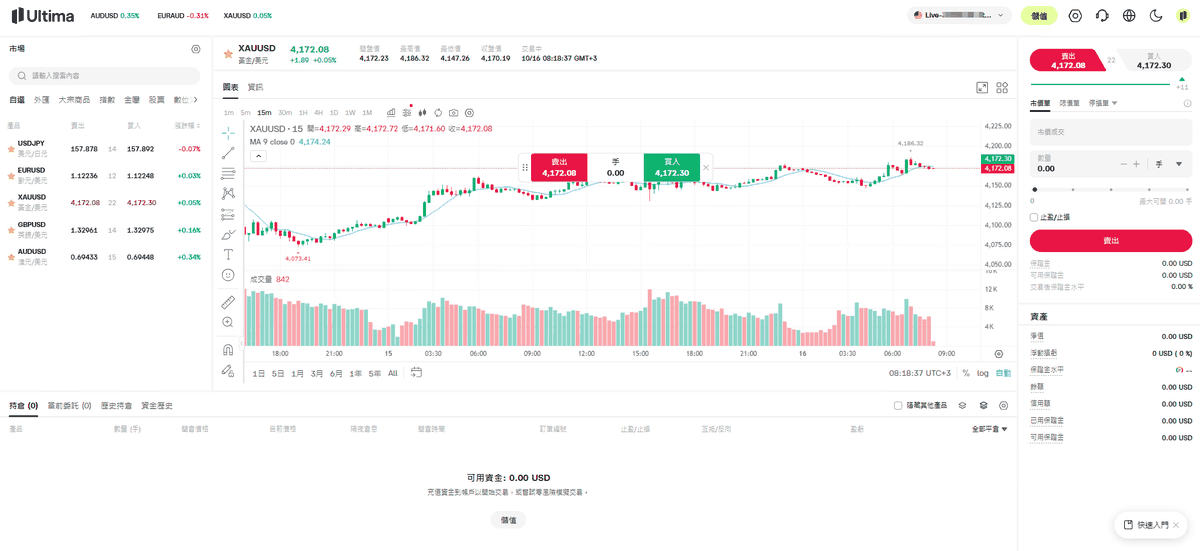Open emoji icons tool

(x=228, y=275)
